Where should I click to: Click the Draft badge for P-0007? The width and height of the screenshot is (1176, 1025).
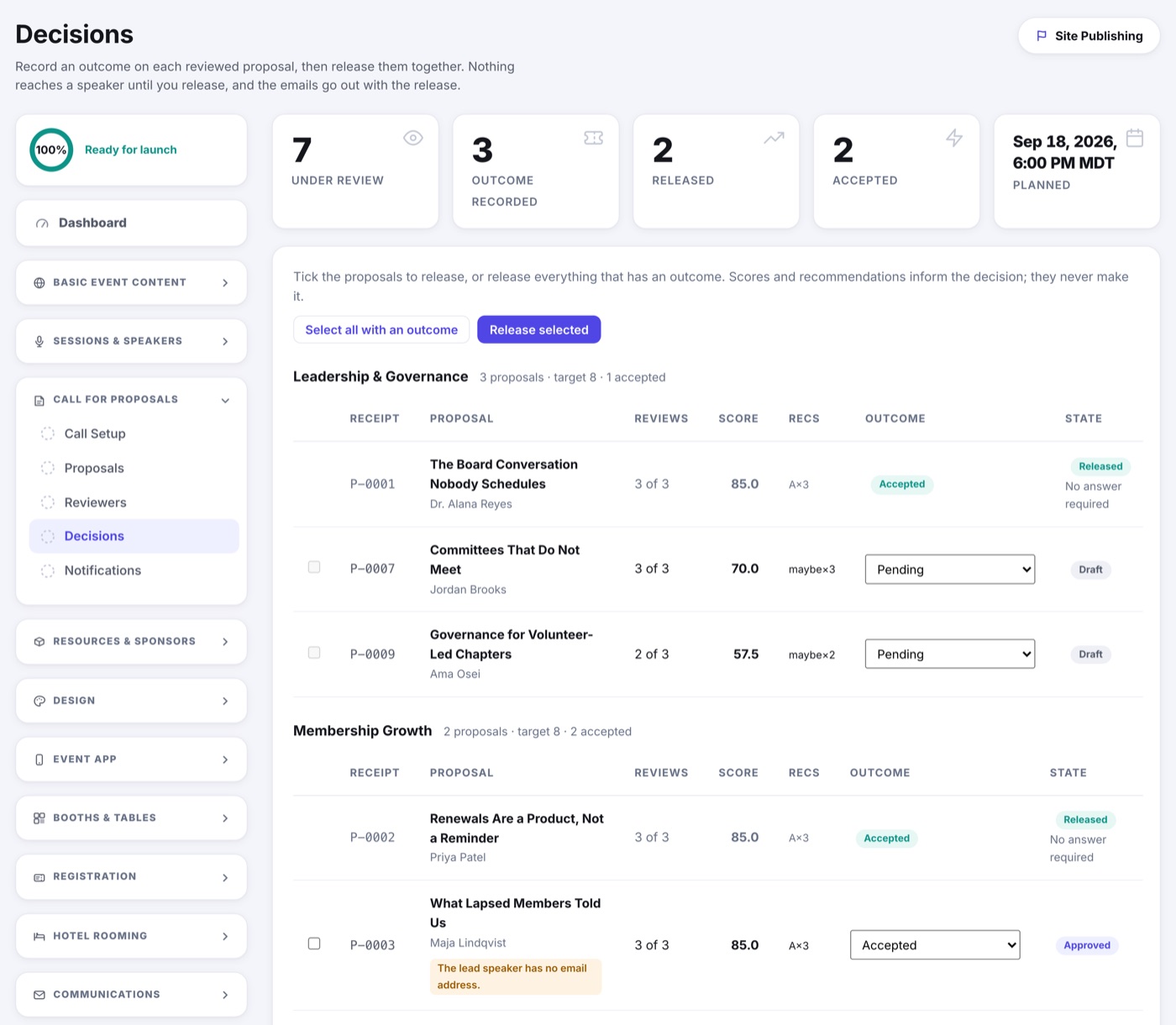coord(1090,570)
